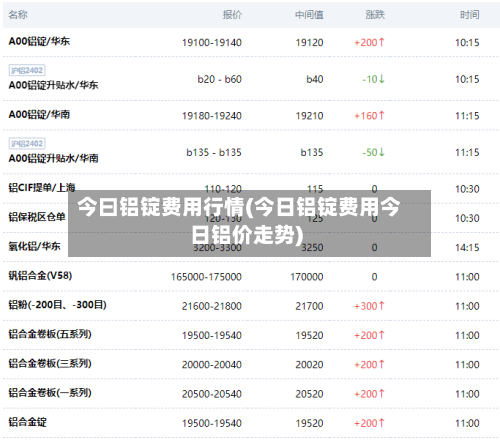The height and width of the screenshot is (448, 500).
Task: Click the +200 change in A00铝锭/华东 row
Action: coord(369,43)
